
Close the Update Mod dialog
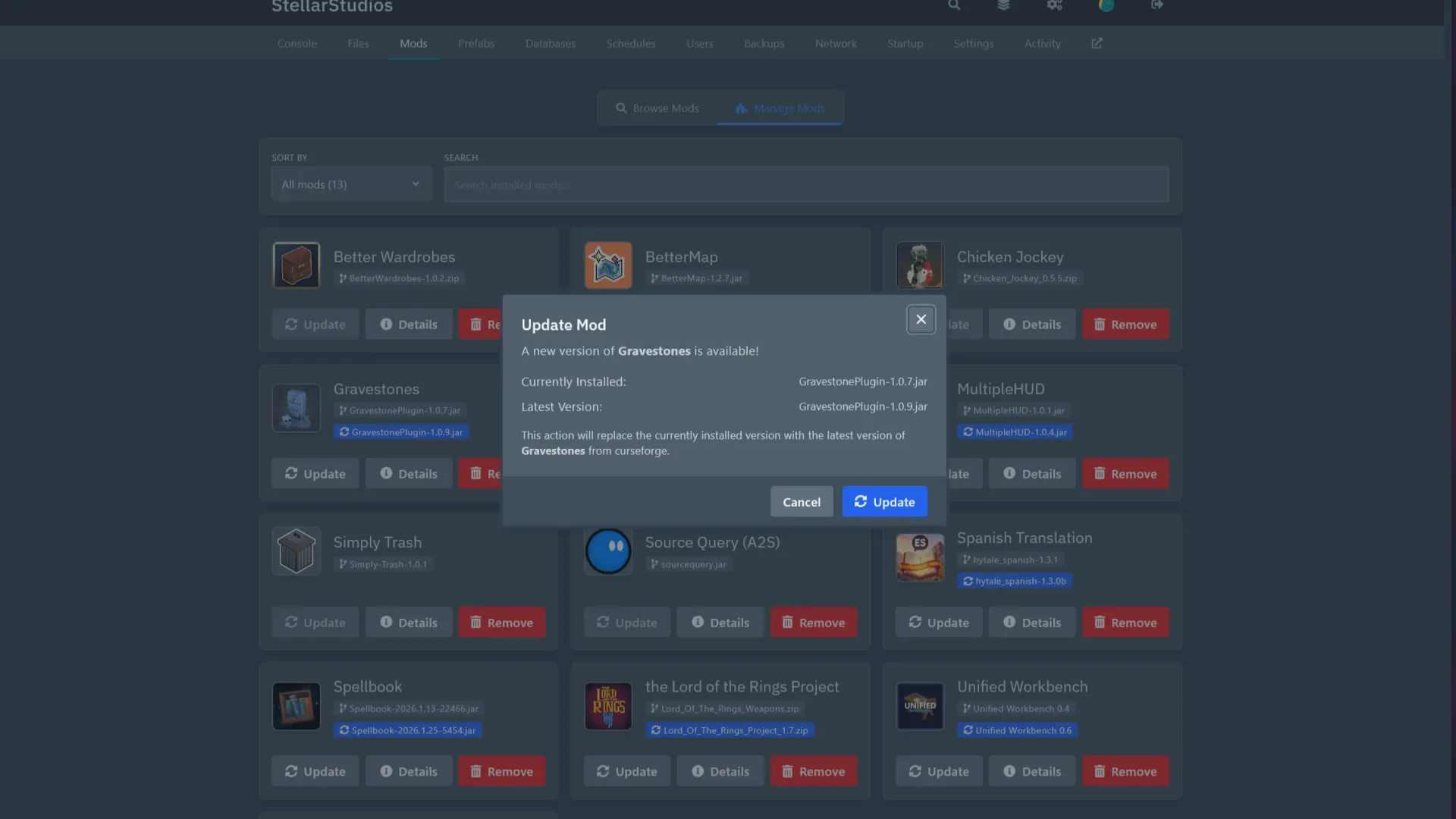coord(921,319)
